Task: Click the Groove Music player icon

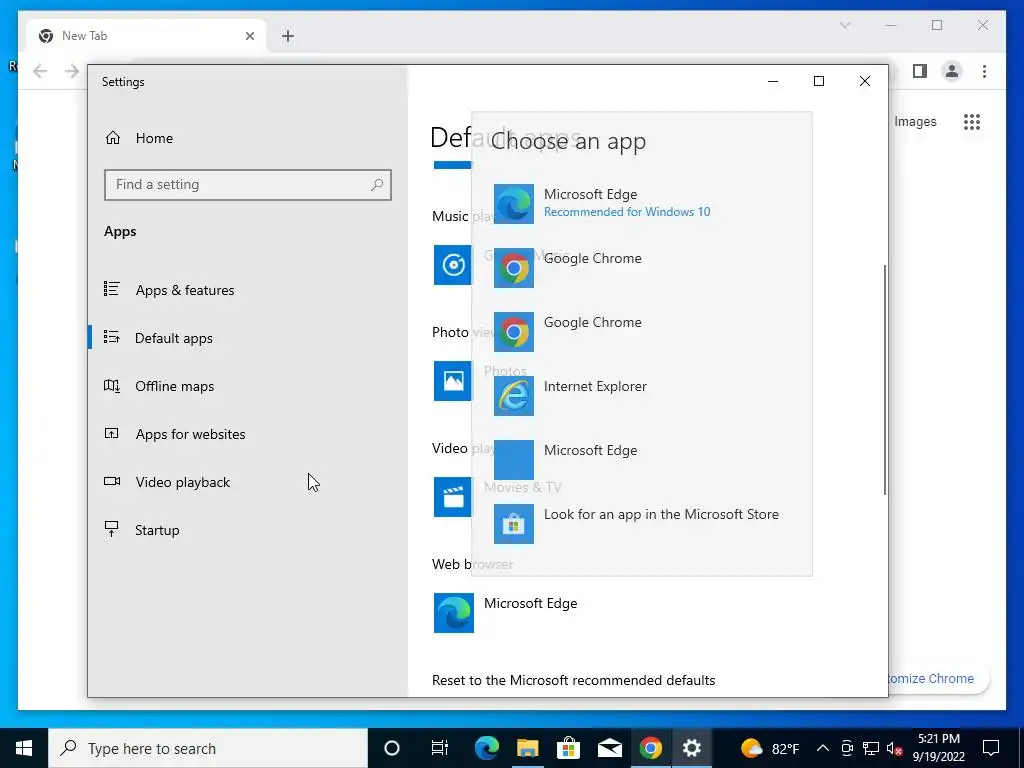Action: 453,264
